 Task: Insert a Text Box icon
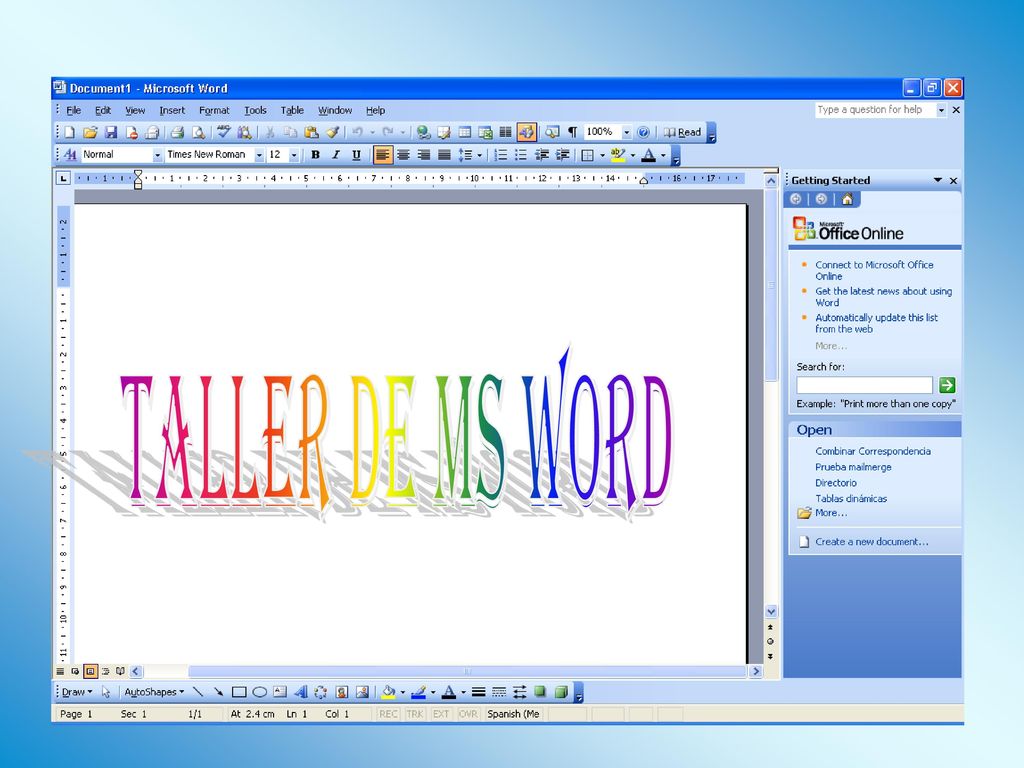[x=280, y=692]
